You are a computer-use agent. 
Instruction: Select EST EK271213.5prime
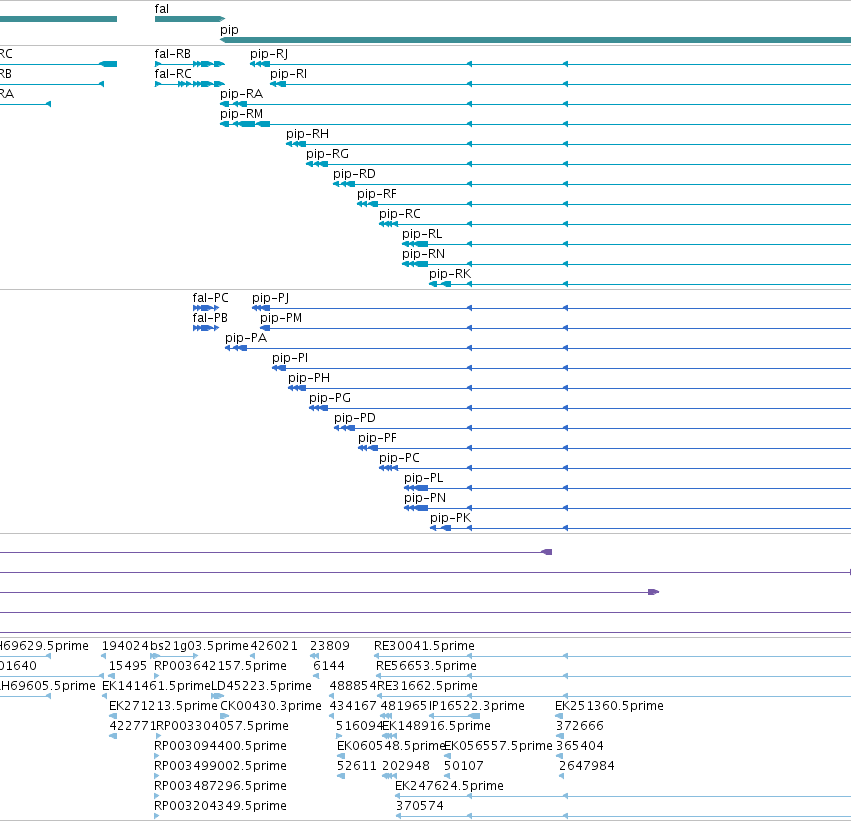[163, 706]
